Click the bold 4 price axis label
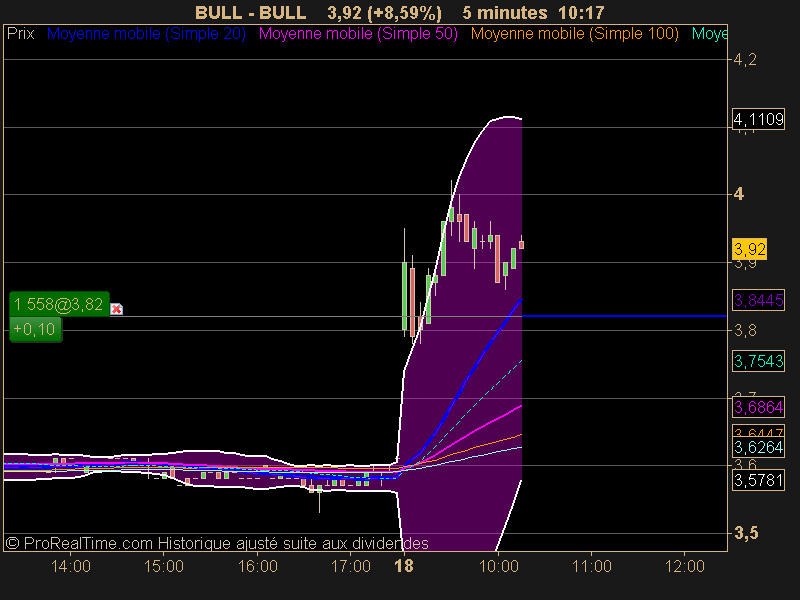This screenshot has width=800, height=600. tap(739, 194)
